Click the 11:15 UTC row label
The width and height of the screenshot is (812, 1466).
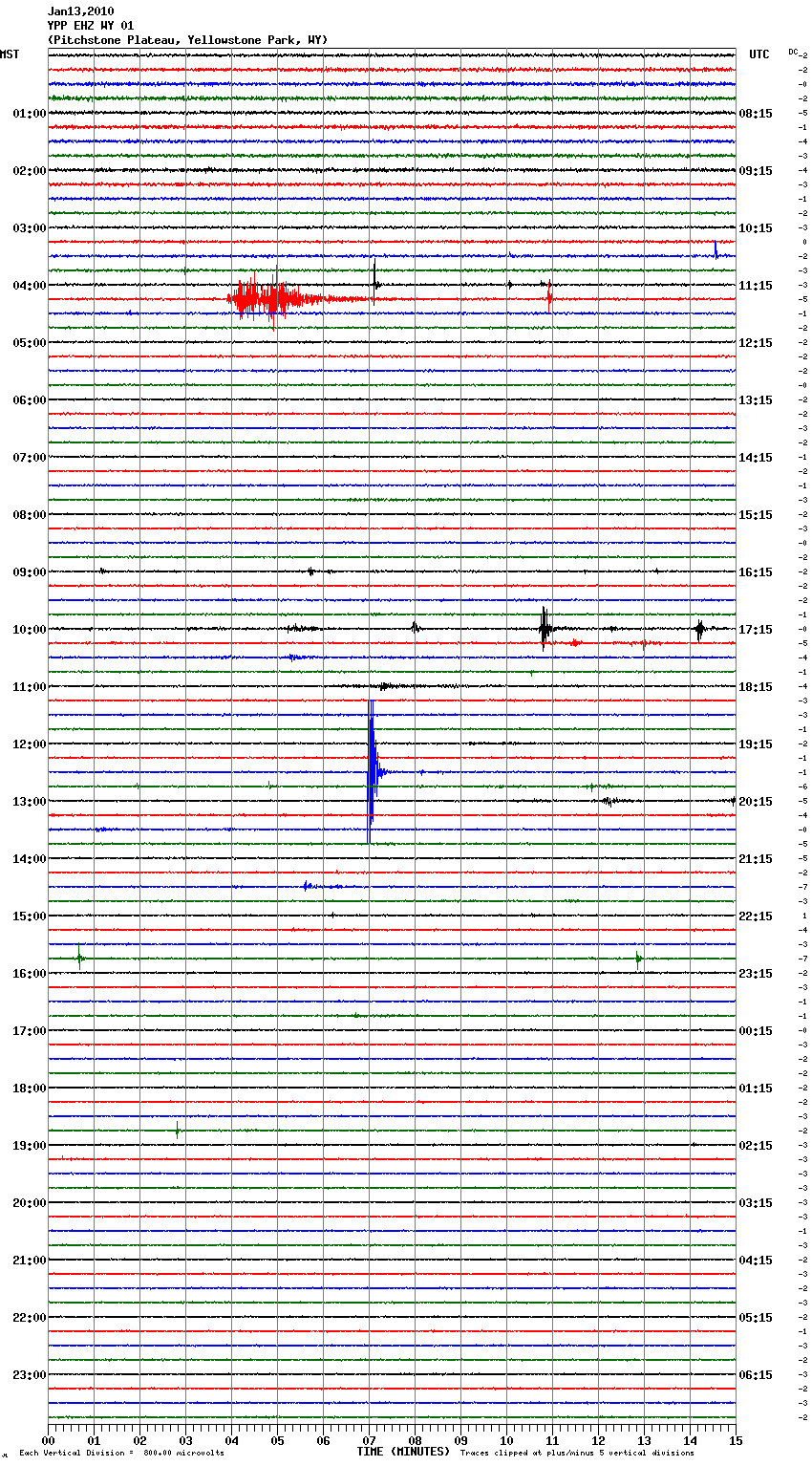click(x=756, y=286)
